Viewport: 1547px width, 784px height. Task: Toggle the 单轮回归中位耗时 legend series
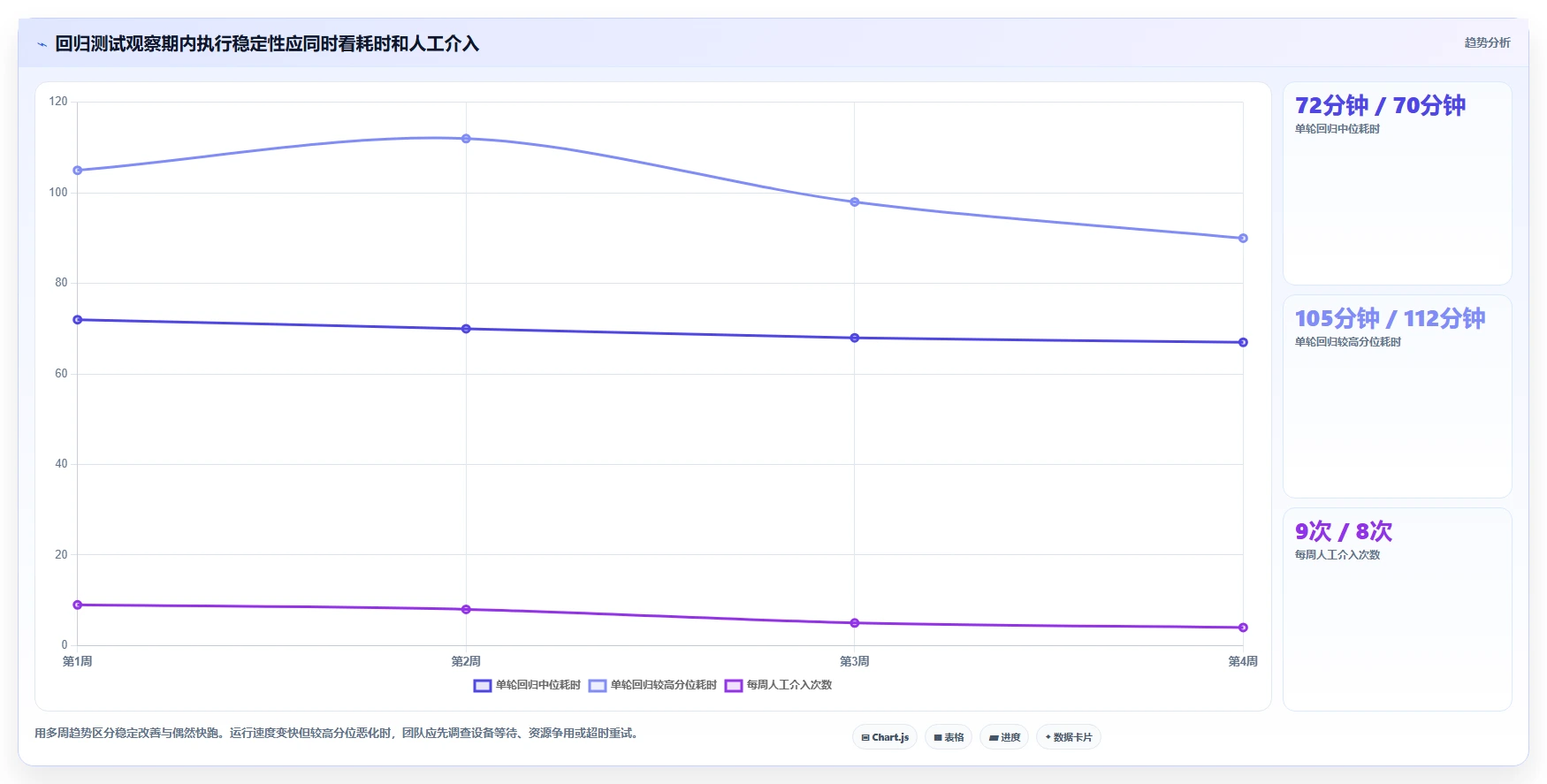tap(527, 685)
